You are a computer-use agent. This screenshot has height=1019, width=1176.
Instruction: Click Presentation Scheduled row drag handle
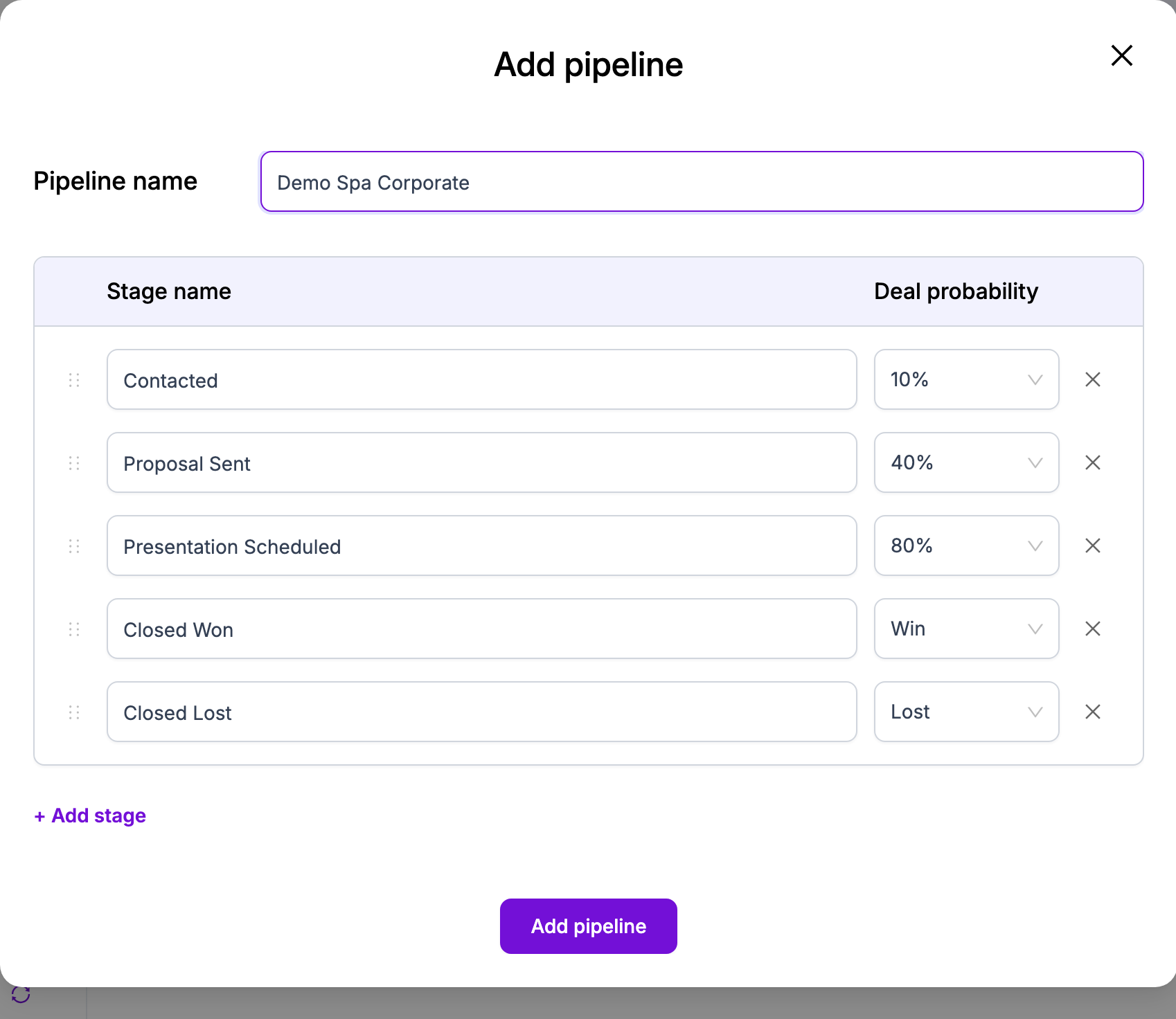tap(74, 546)
